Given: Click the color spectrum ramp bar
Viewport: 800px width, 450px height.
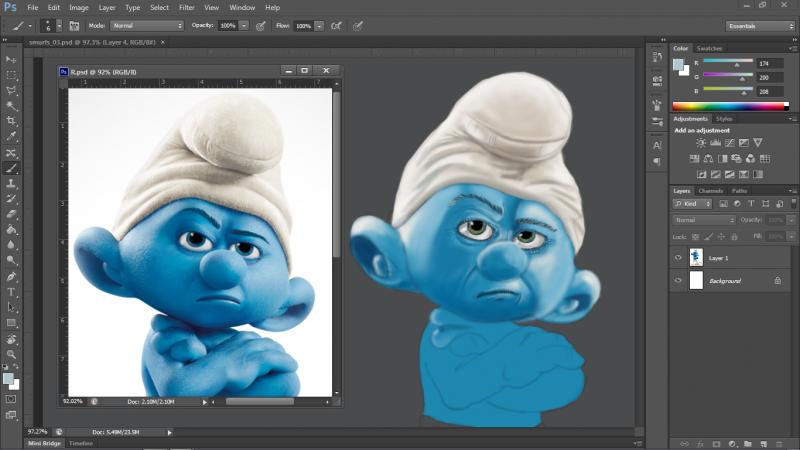Looking at the screenshot, I should coord(731,106).
